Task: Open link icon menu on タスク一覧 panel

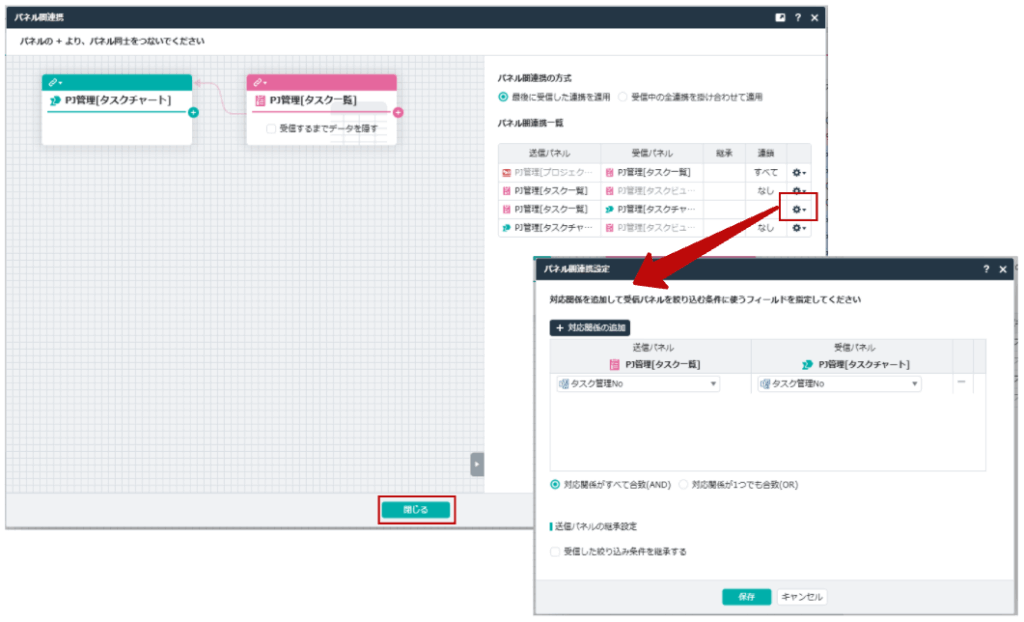Action: [259, 82]
